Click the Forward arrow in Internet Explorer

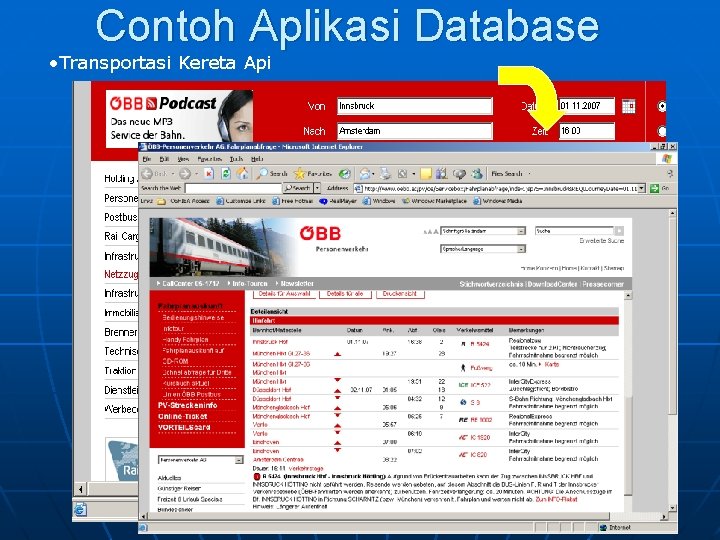tap(185, 174)
